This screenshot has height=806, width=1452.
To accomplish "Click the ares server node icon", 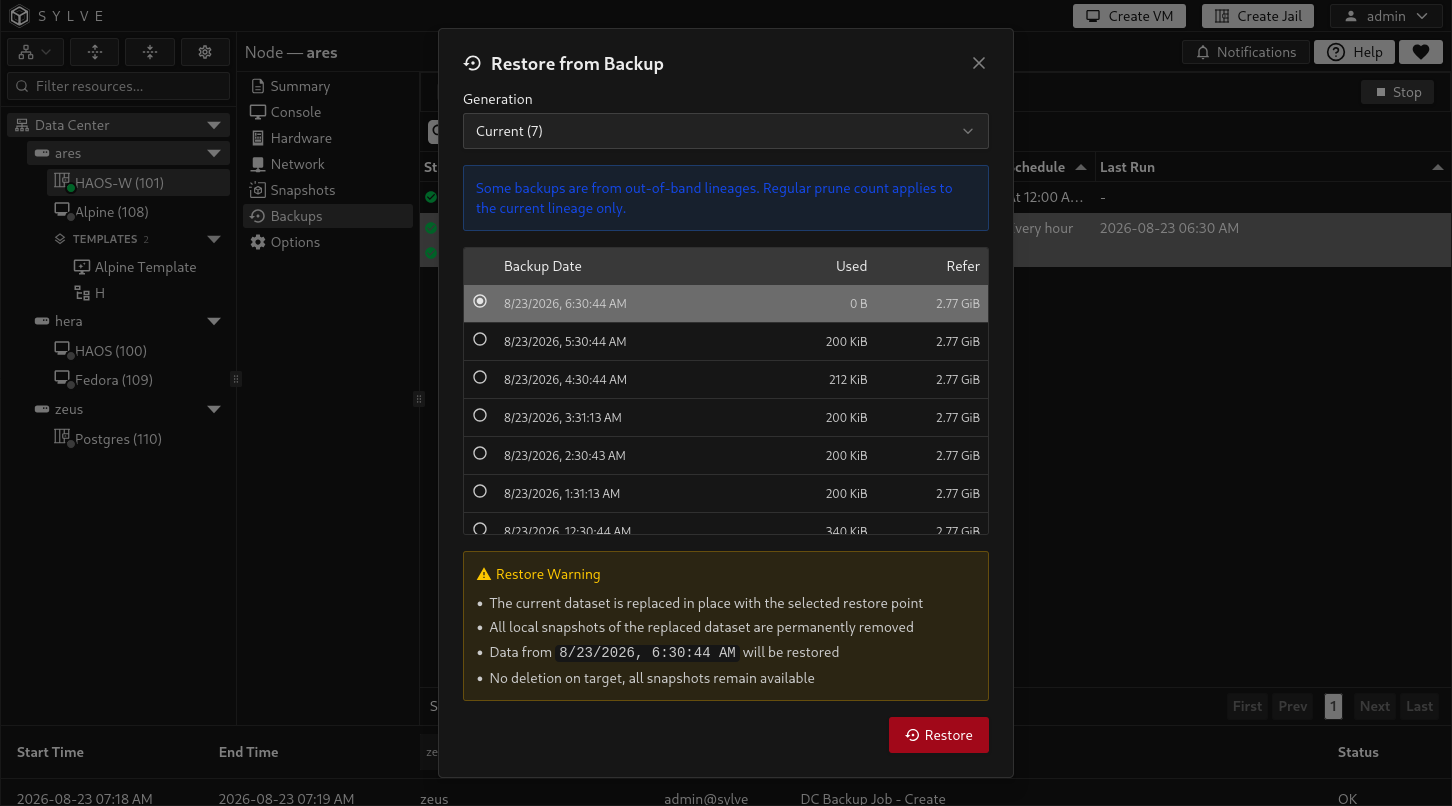I will click(42, 153).
